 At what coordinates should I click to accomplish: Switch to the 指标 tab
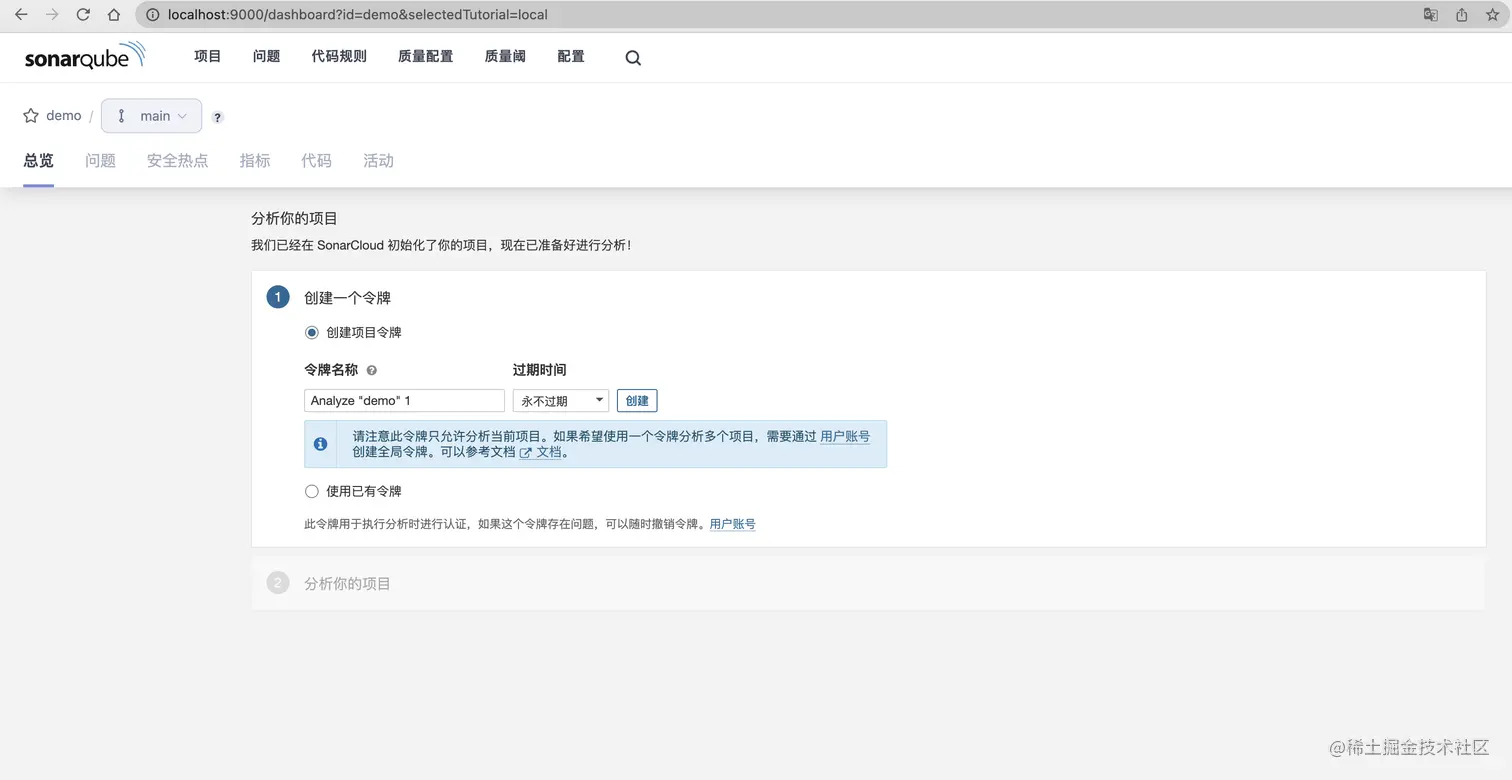tap(255, 161)
